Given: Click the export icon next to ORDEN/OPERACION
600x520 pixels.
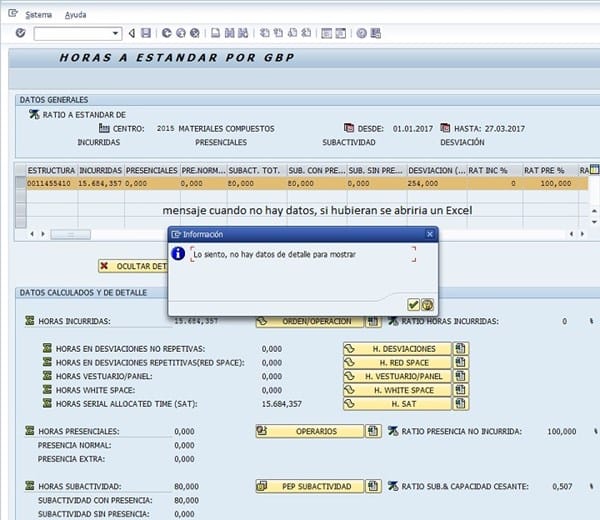Looking at the screenshot, I should (x=373, y=322).
